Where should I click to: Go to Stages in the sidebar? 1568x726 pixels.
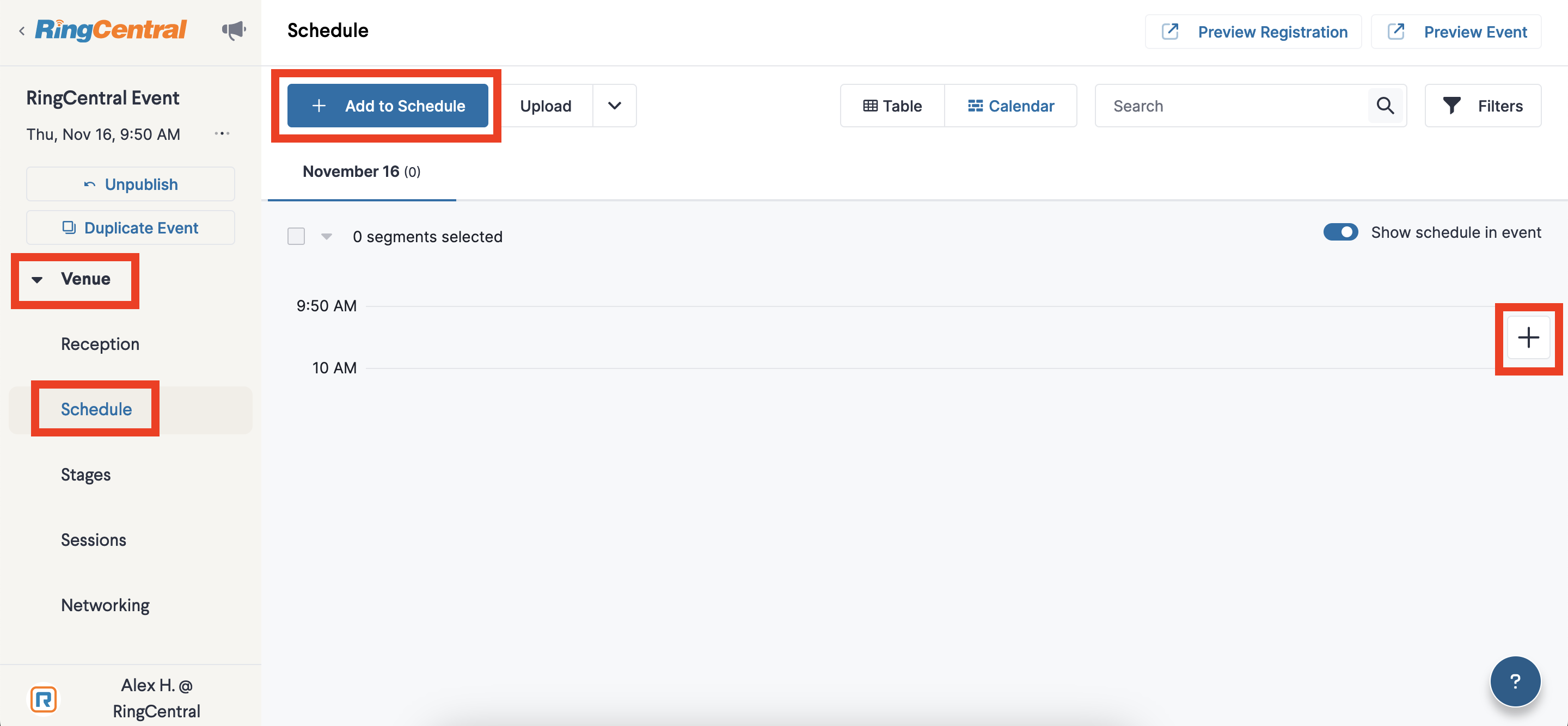(86, 475)
